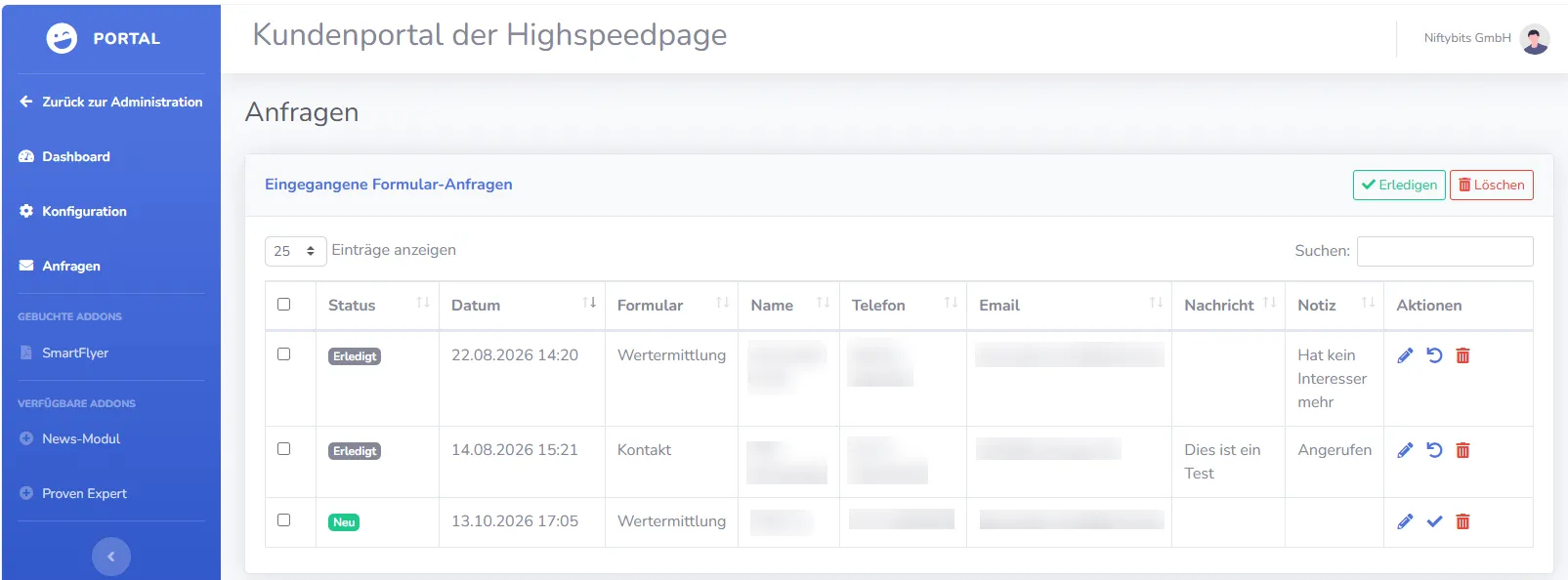
Task: Click the plus icon beside Proven Expert
Action: click(x=26, y=493)
